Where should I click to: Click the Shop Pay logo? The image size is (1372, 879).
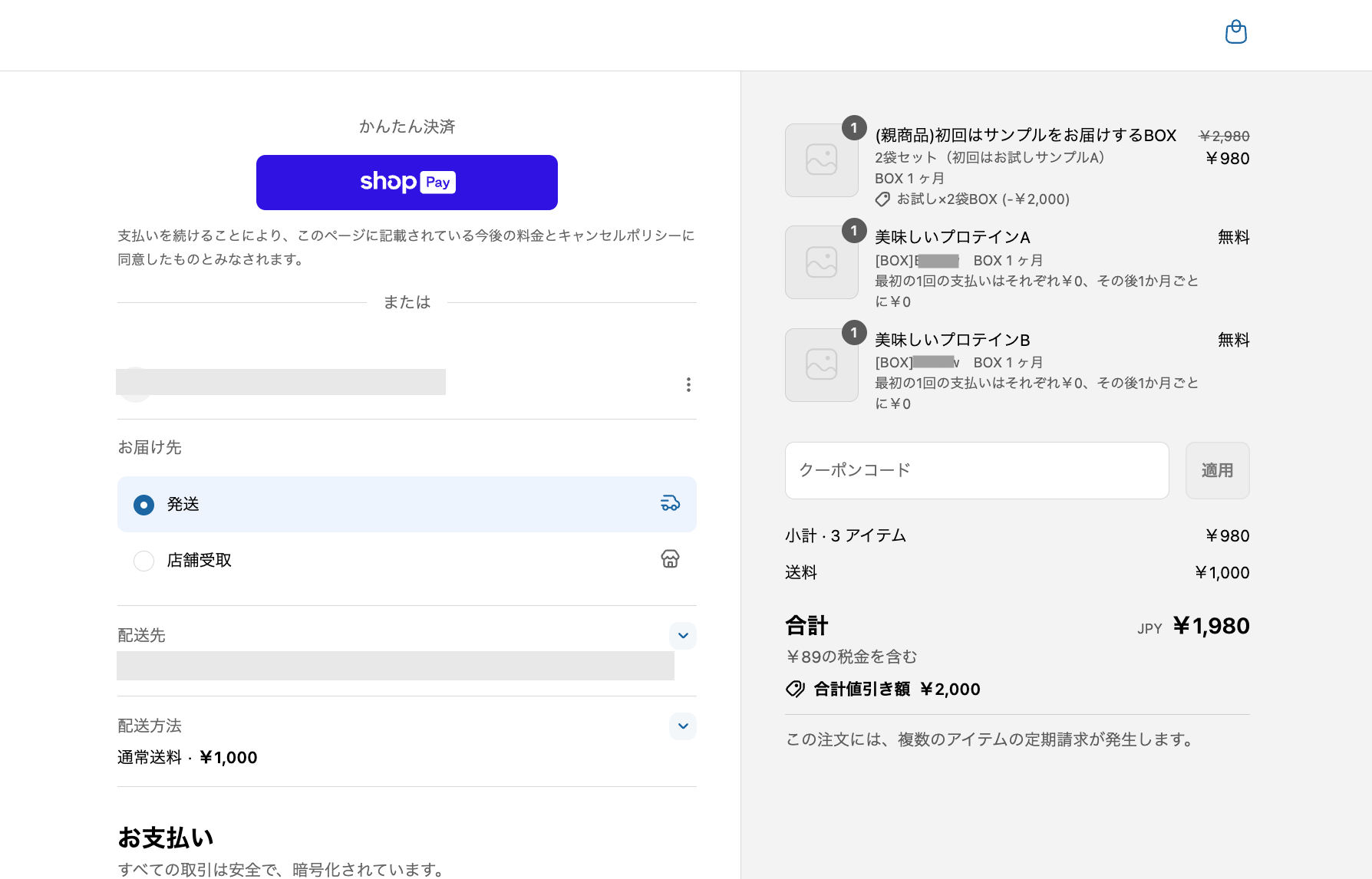[407, 182]
